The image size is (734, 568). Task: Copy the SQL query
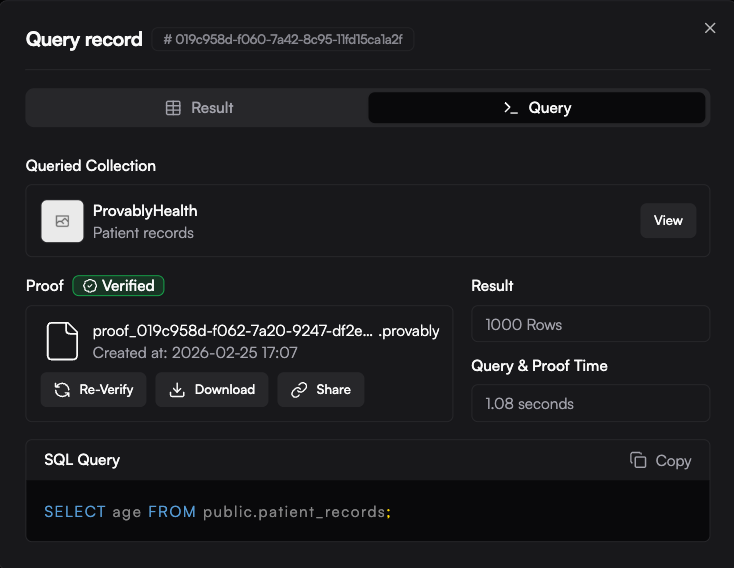(x=660, y=460)
